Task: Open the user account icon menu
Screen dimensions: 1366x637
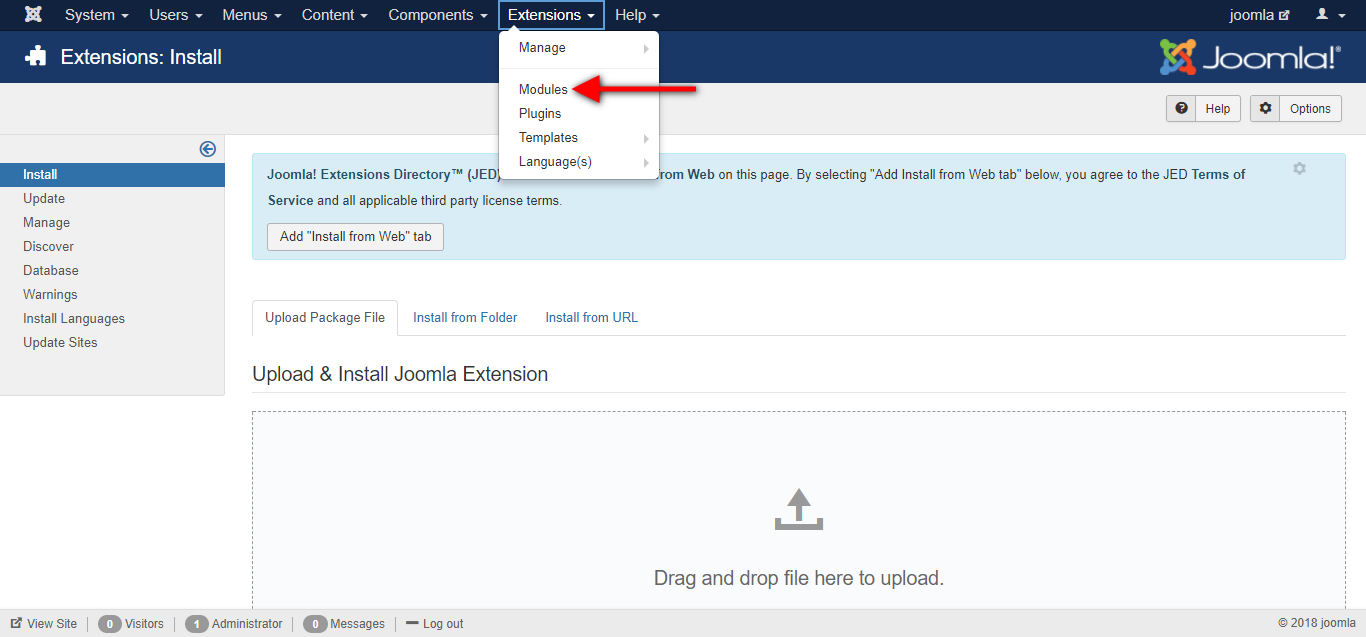Action: [1331, 15]
